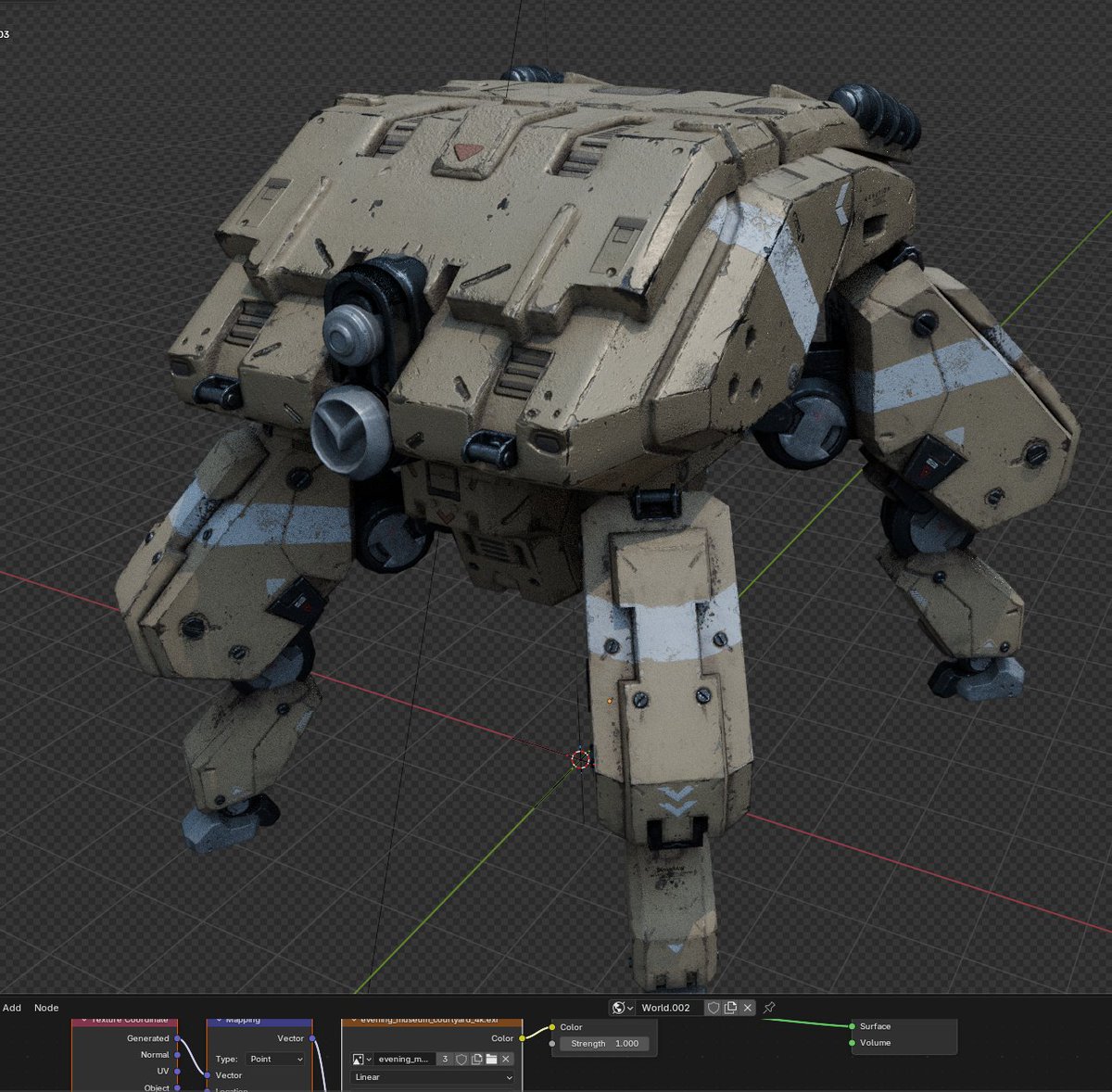Screen dimensions: 1112x1092
Task: Unlink World.002 with the X icon
Action: tap(748, 1008)
